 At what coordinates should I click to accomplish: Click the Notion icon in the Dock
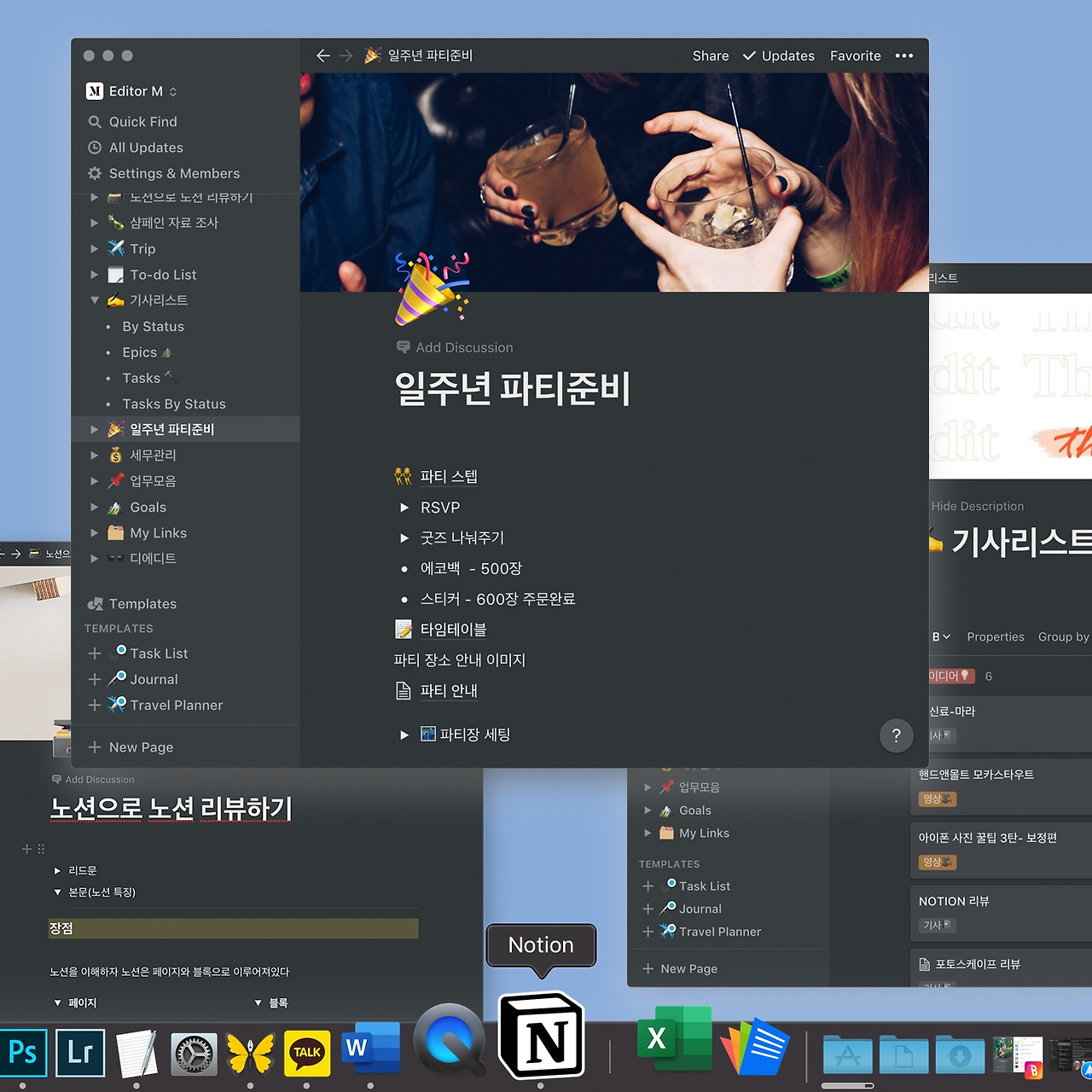click(541, 1037)
